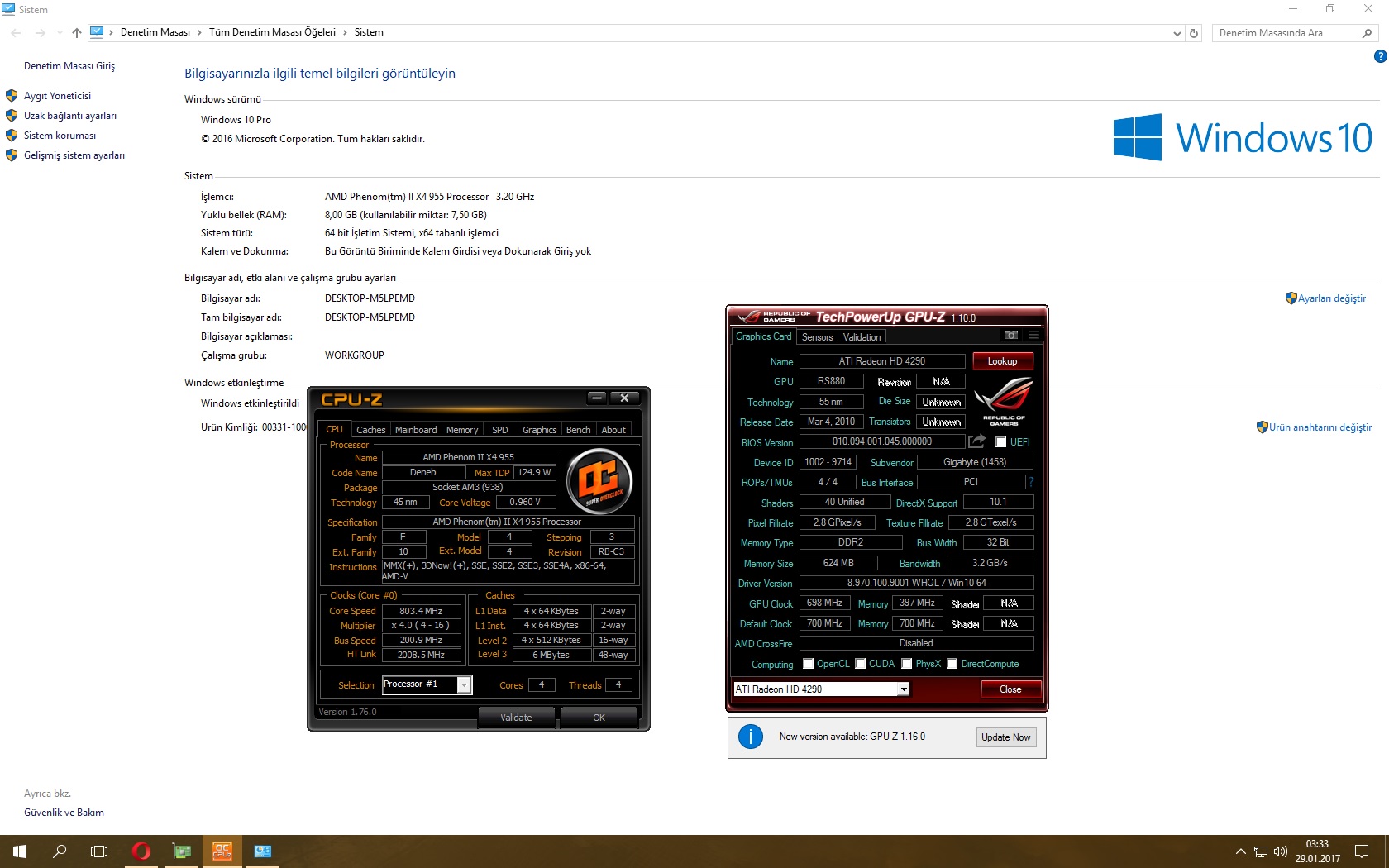Tick the CUDA checkbox

(861, 664)
